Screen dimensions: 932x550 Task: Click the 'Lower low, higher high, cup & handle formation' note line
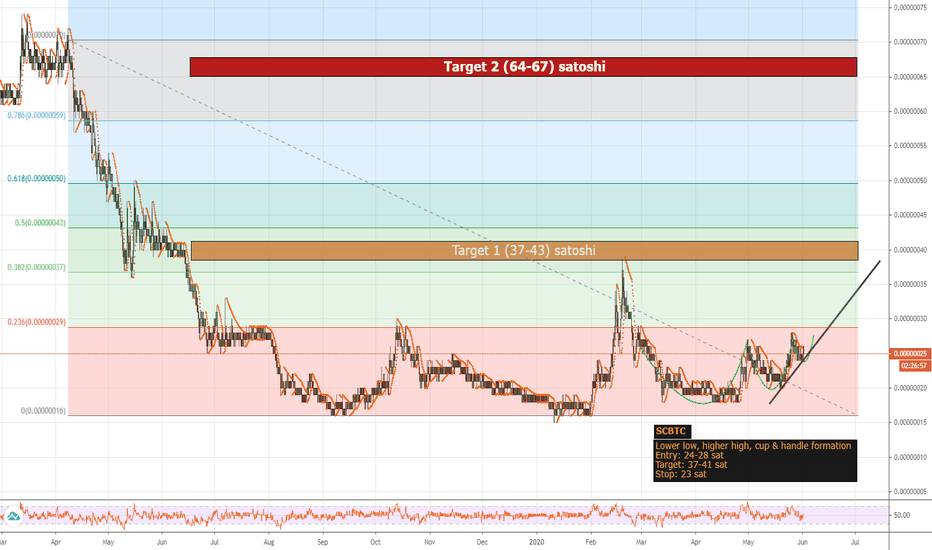753,445
